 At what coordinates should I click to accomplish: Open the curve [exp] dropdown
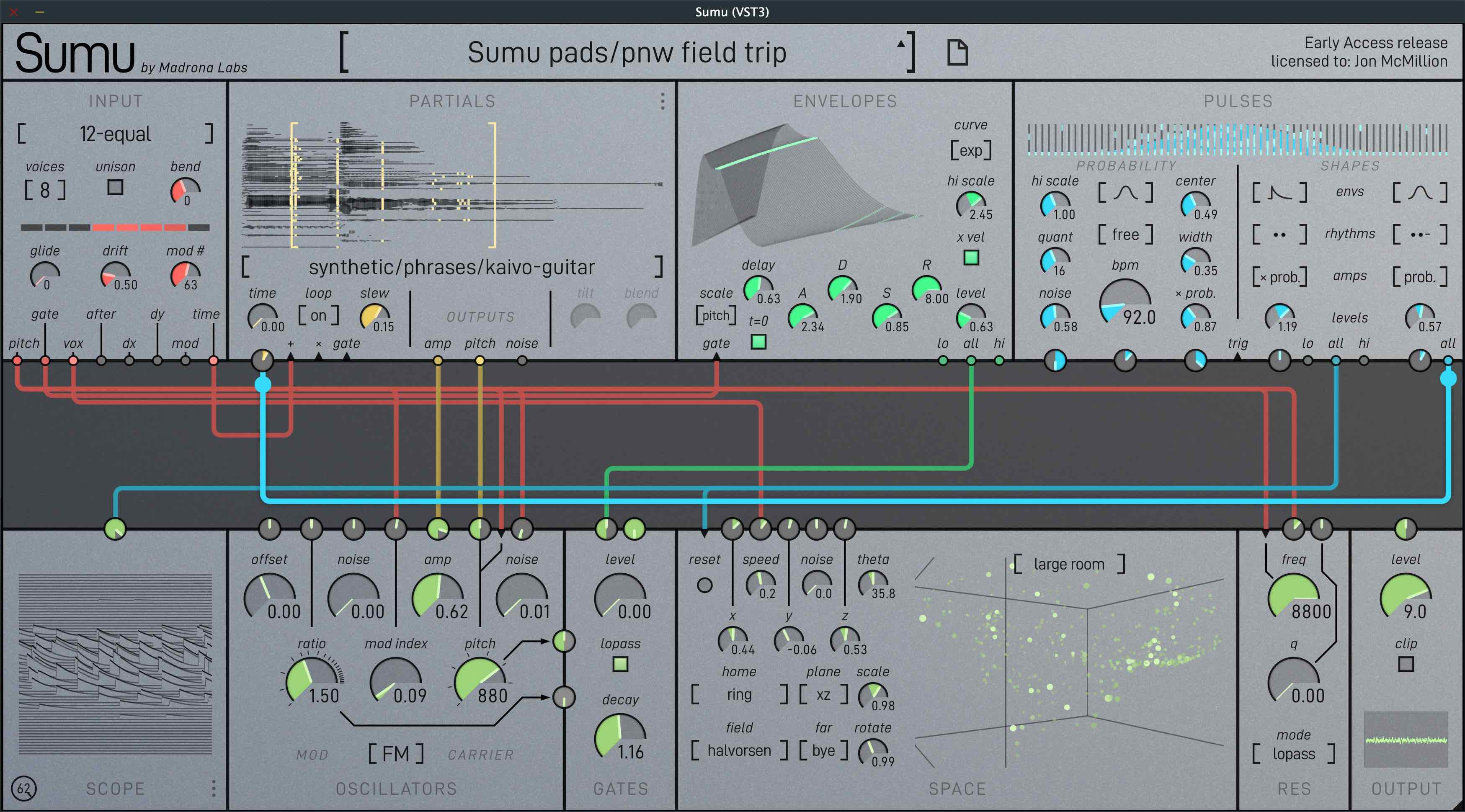[971, 150]
